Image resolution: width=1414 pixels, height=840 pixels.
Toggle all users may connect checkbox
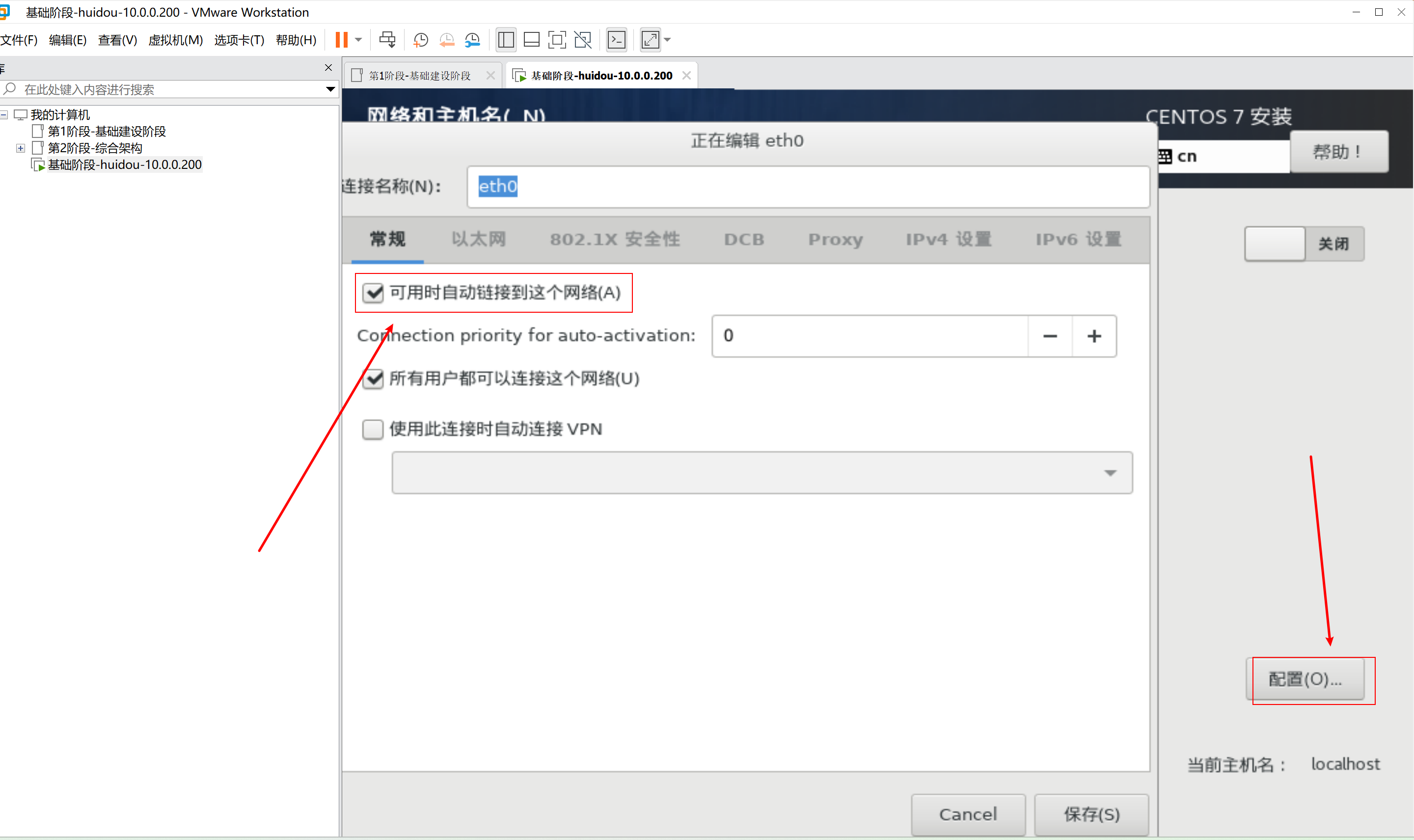pos(373,378)
